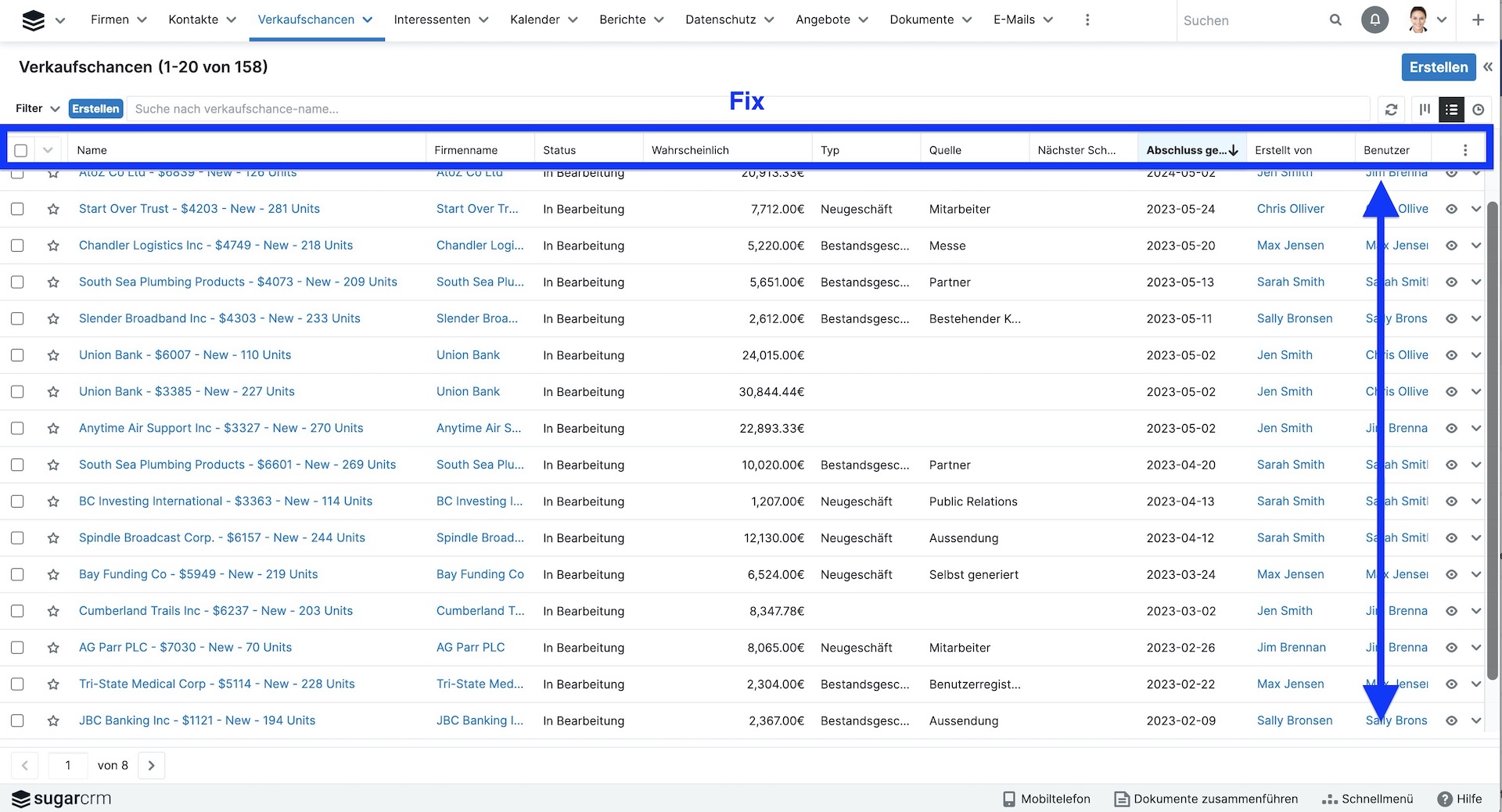Open the notifications bell
This screenshot has width=1502, height=812.
coord(1374,20)
